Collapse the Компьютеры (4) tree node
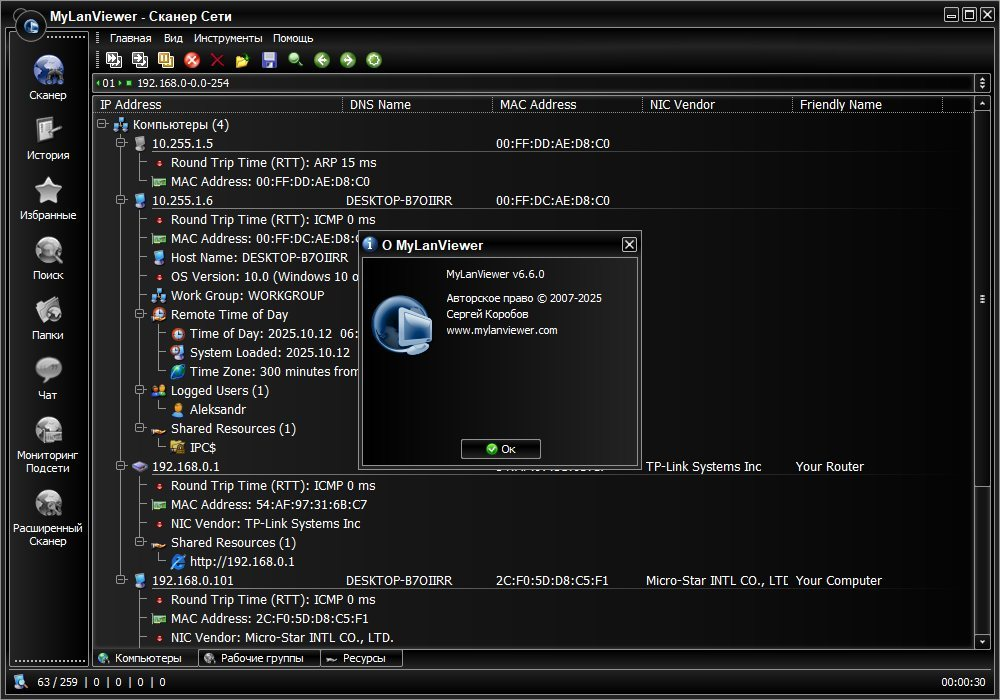Image resolution: width=1000 pixels, height=700 pixels. point(101,124)
